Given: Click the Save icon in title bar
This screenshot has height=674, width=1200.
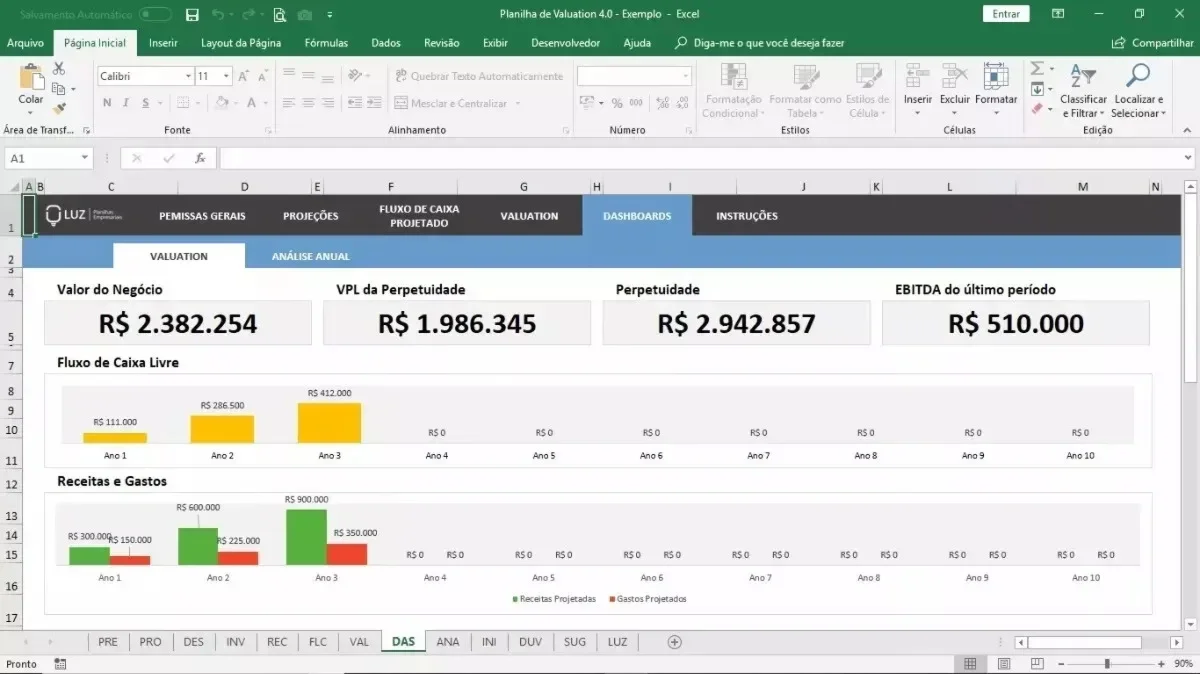Looking at the screenshot, I should tap(192, 14).
